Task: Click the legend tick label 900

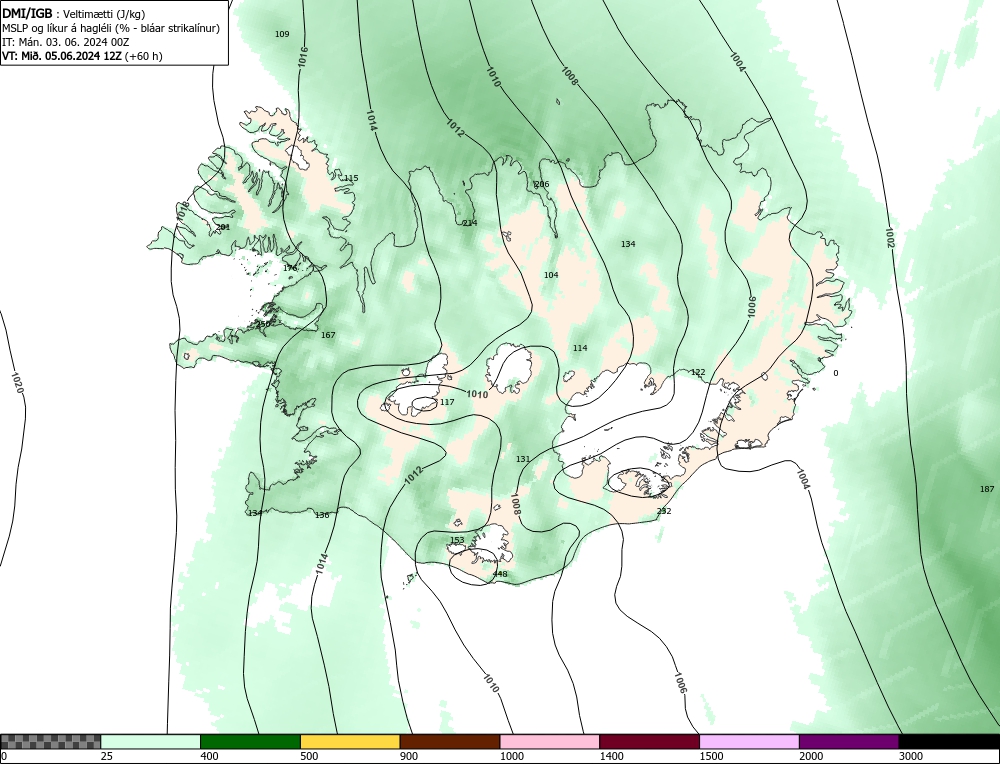Action: click(x=409, y=756)
